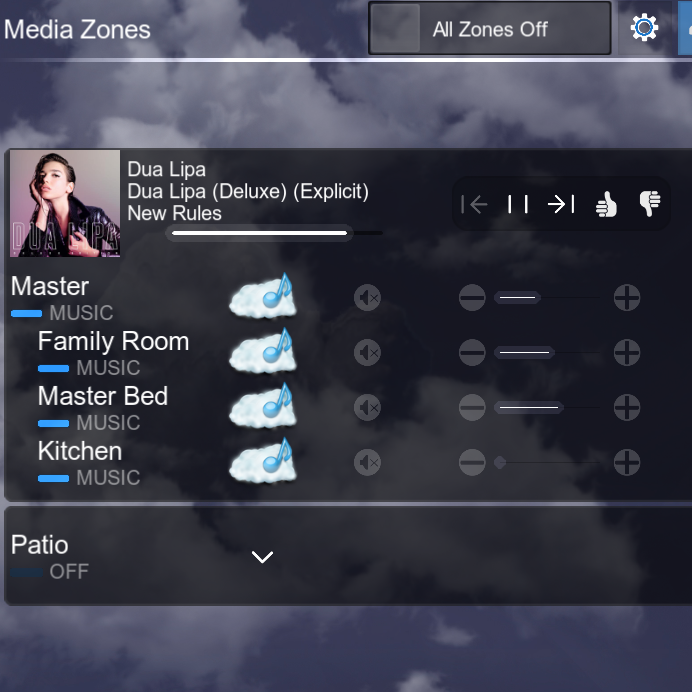Expand the Patio zone chevron
The height and width of the screenshot is (692, 692).
(262, 557)
